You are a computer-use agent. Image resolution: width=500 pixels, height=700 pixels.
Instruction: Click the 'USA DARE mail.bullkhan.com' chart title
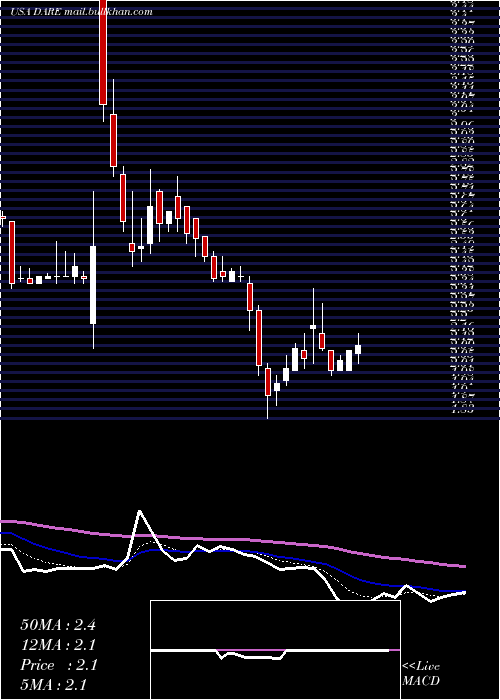click(x=81, y=12)
